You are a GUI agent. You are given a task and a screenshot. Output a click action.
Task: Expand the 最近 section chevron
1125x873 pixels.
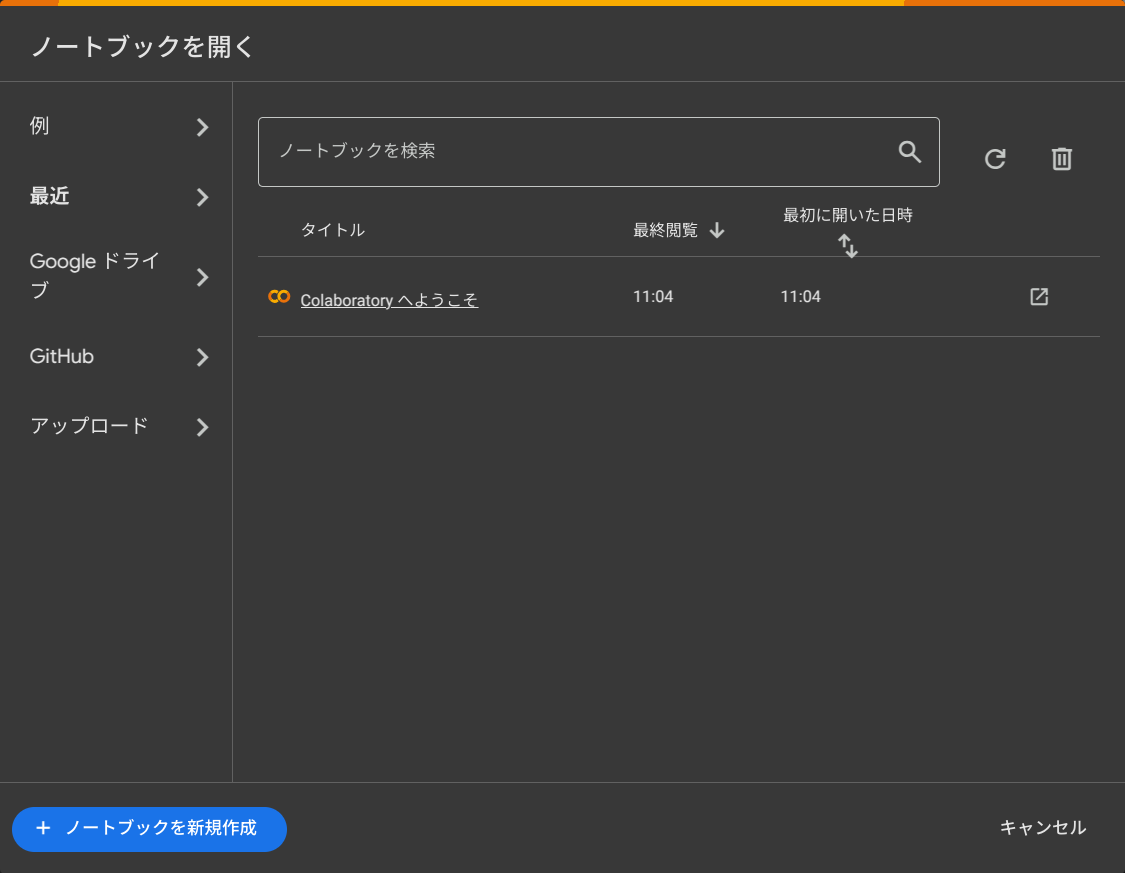[x=202, y=197]
